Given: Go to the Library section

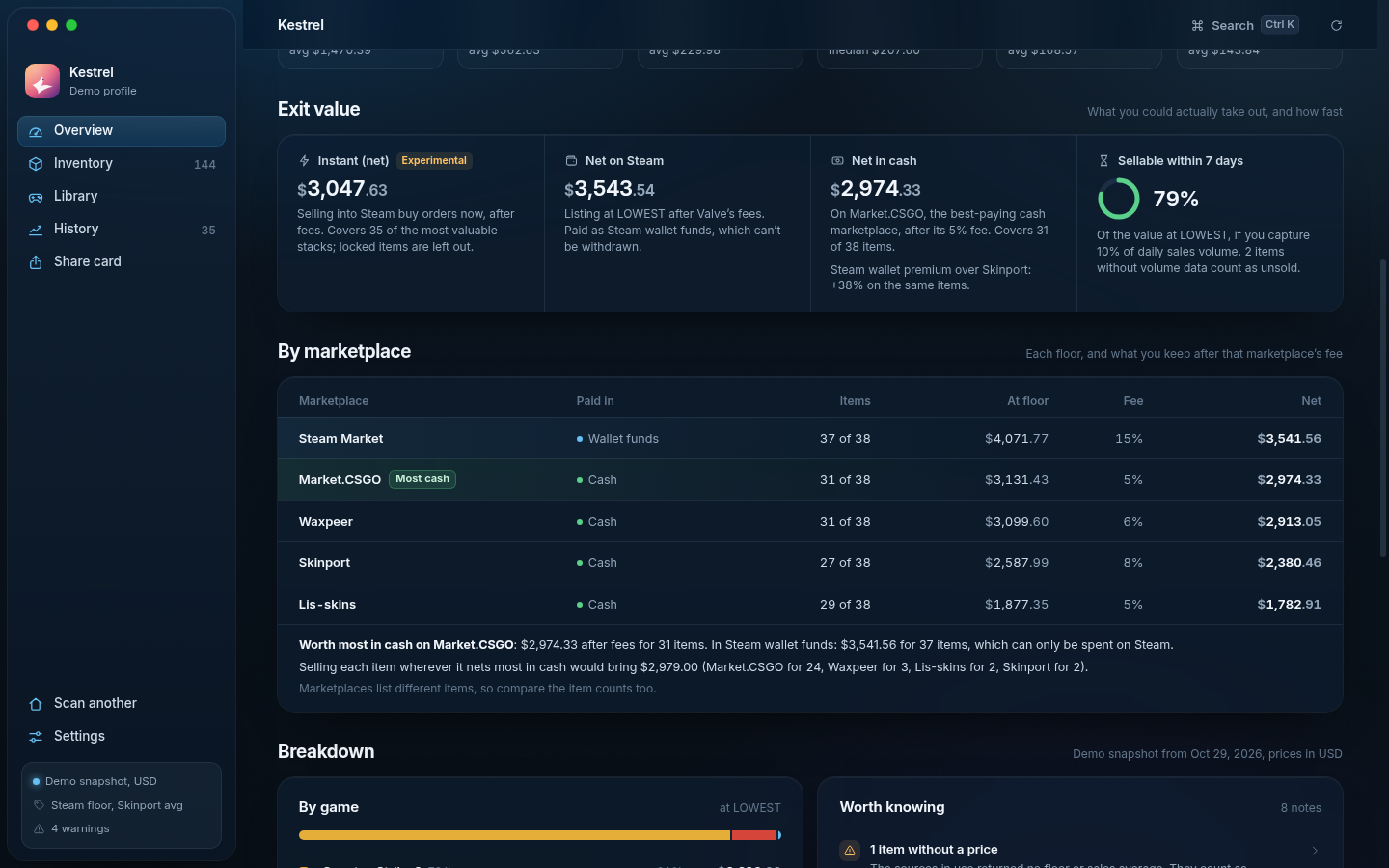Looking at the screenshot, I should tap(122, 197).
